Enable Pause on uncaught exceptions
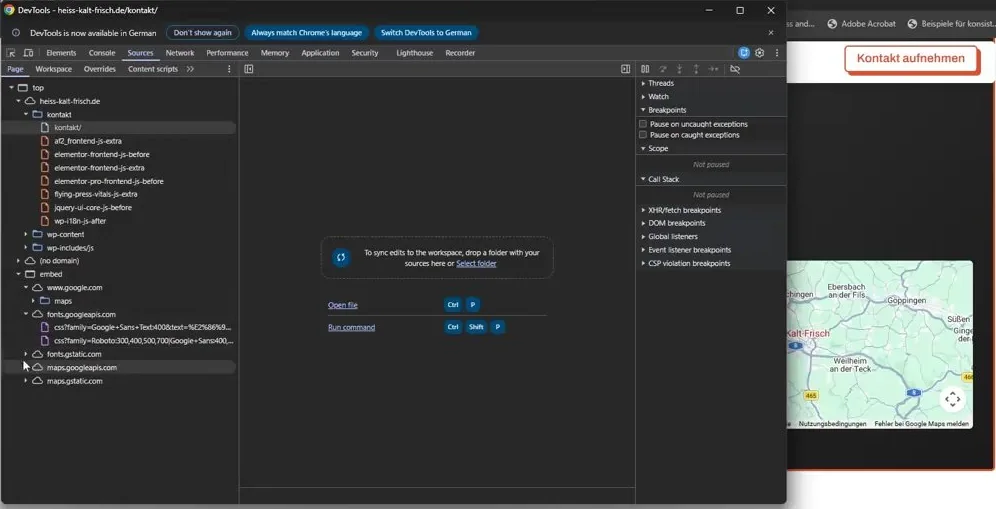The image size is (996, 509). tap(643, 124)
